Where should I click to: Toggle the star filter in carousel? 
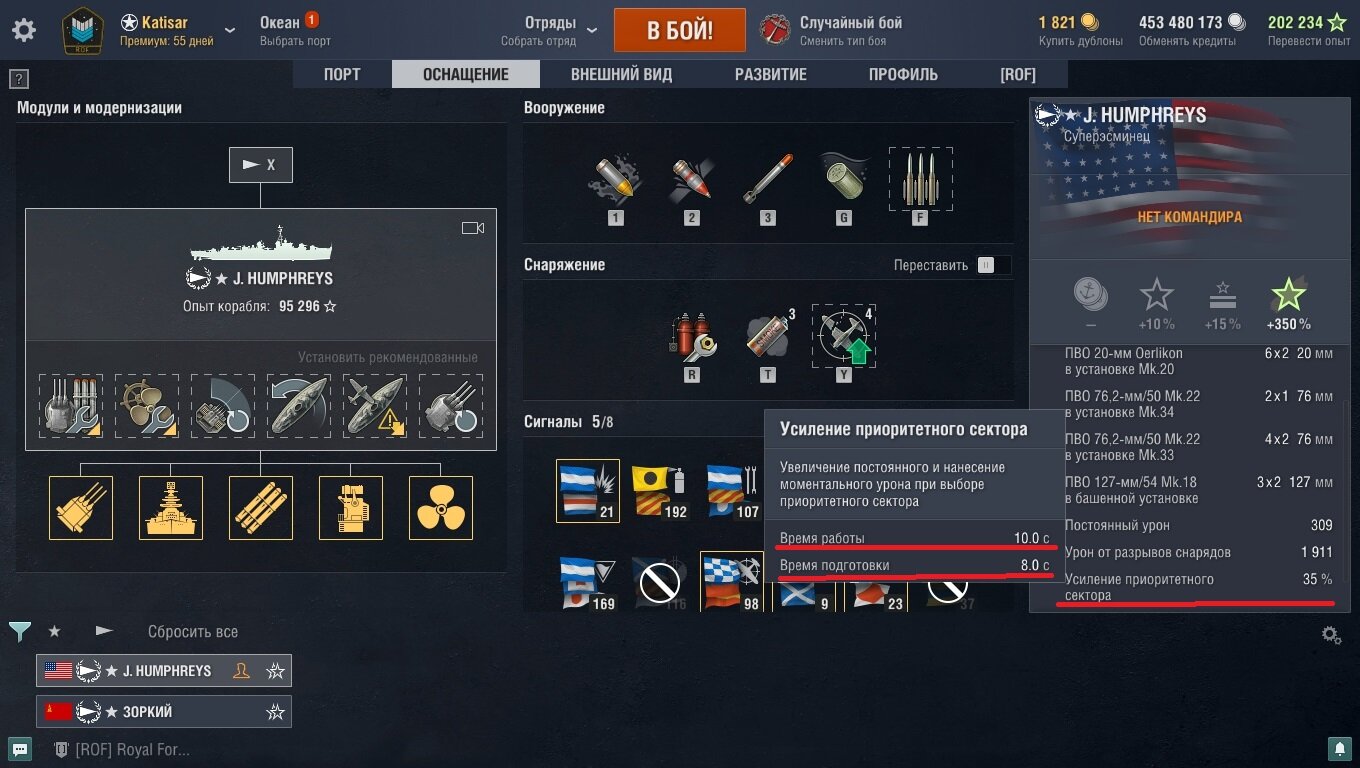point(54,632)
